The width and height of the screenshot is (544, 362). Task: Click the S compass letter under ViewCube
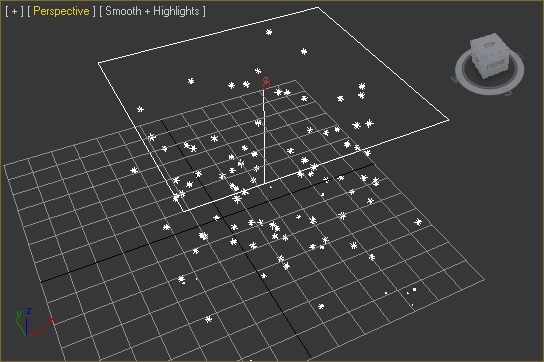(508, 93)
